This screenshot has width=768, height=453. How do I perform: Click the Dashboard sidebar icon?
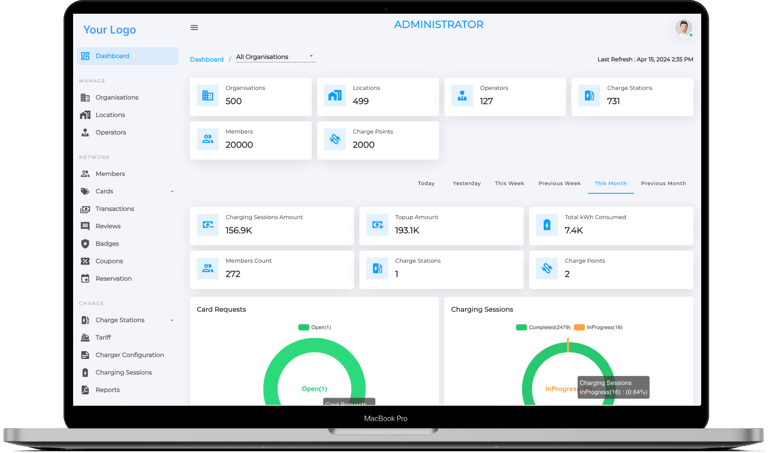pyautogui.click(x=85, y=56)
